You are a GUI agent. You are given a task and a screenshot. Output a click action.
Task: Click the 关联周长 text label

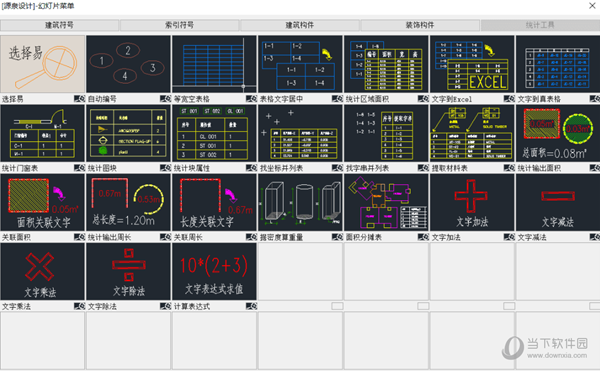[188, 238]
